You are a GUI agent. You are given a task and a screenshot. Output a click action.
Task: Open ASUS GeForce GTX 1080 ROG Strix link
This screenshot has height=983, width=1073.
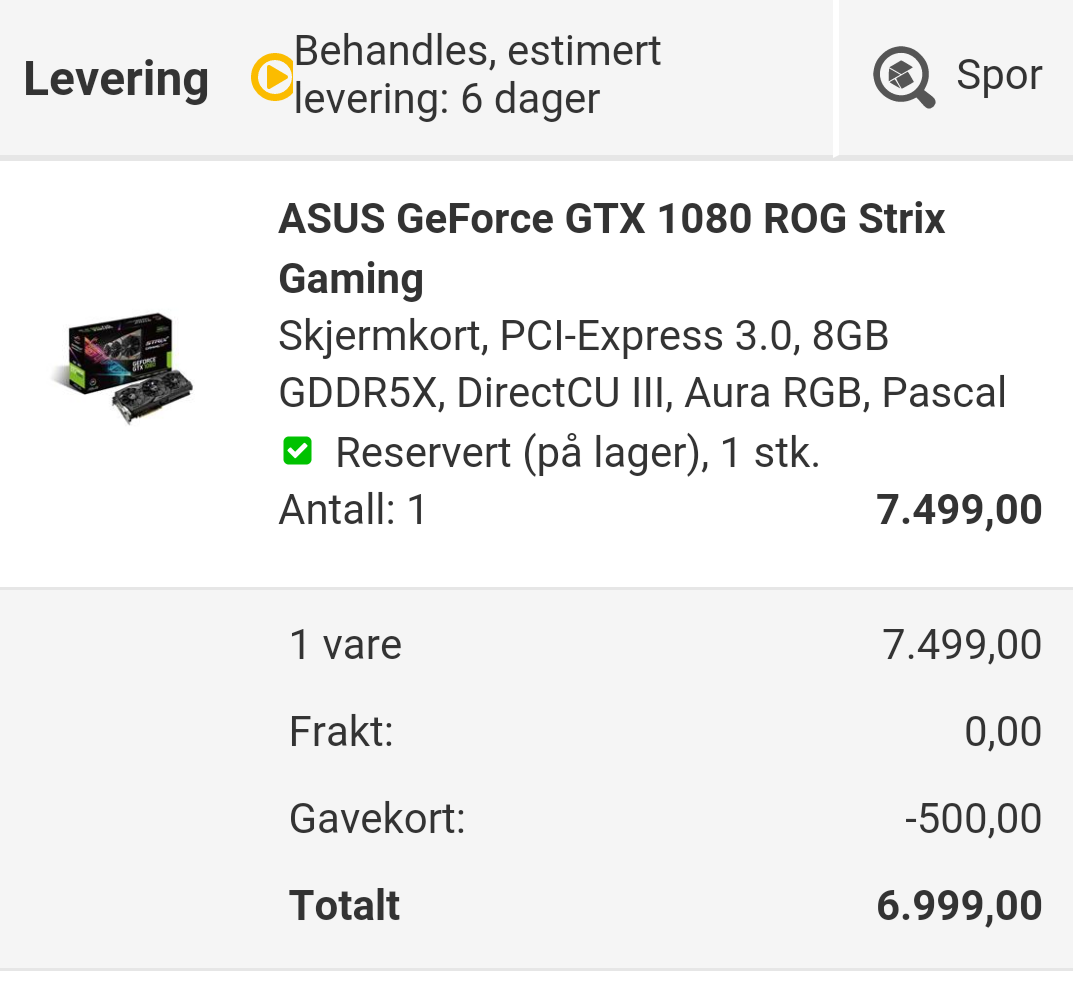[x=611, y=248]
